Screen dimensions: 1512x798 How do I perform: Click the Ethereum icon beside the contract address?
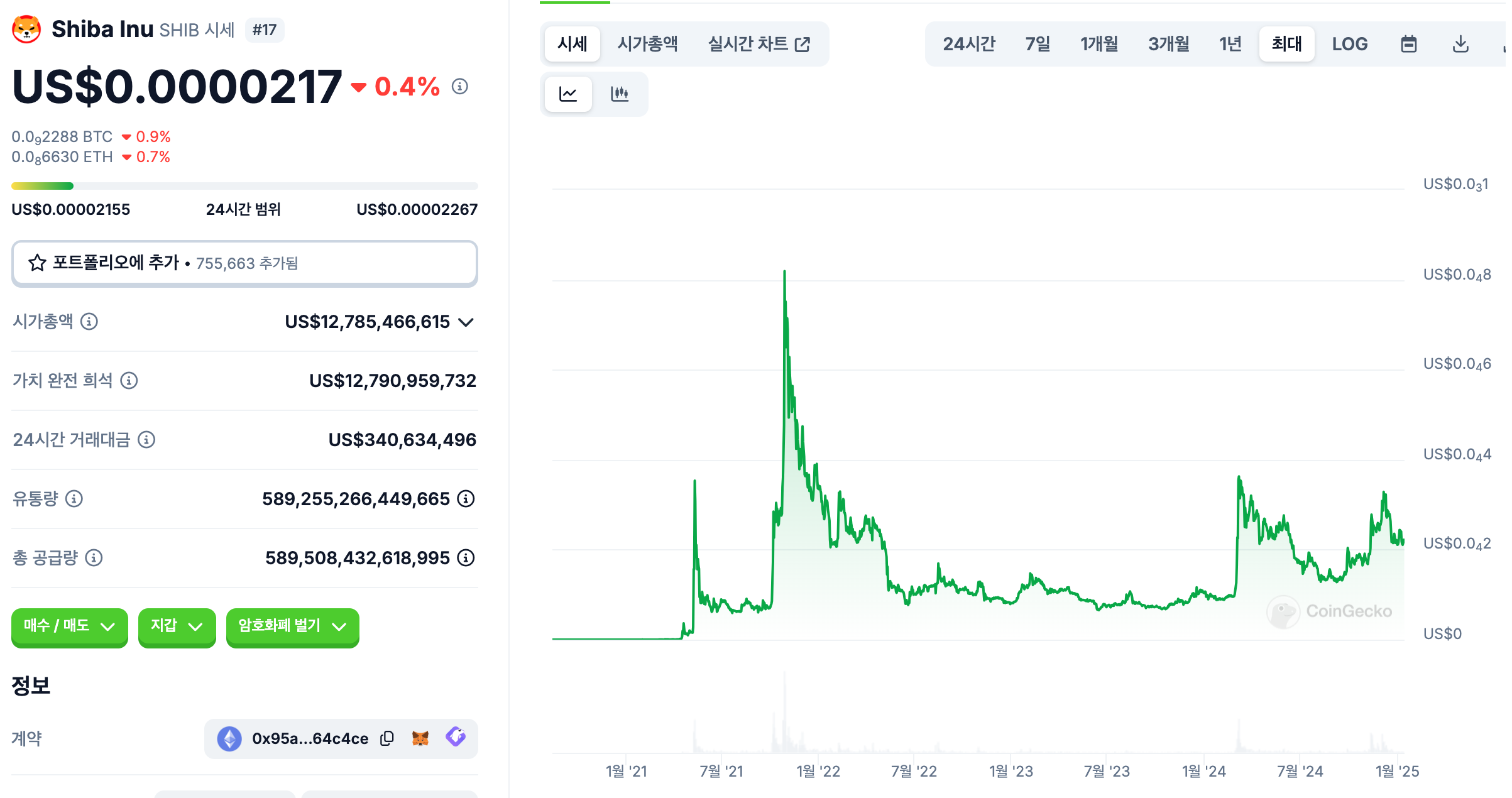(230, 739)
